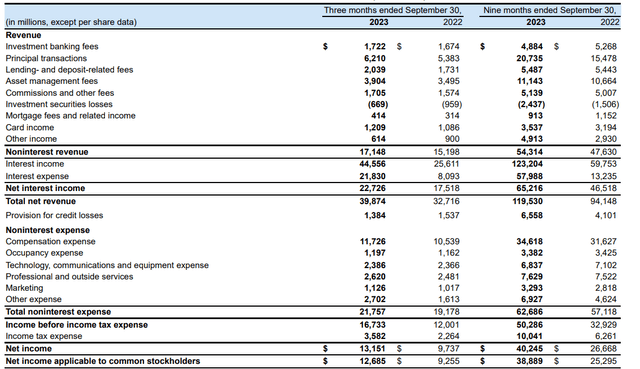Screen dimensions: 640x369
Task: Select the 'Interest expense' row label
Action: click(x=37, y=176)
